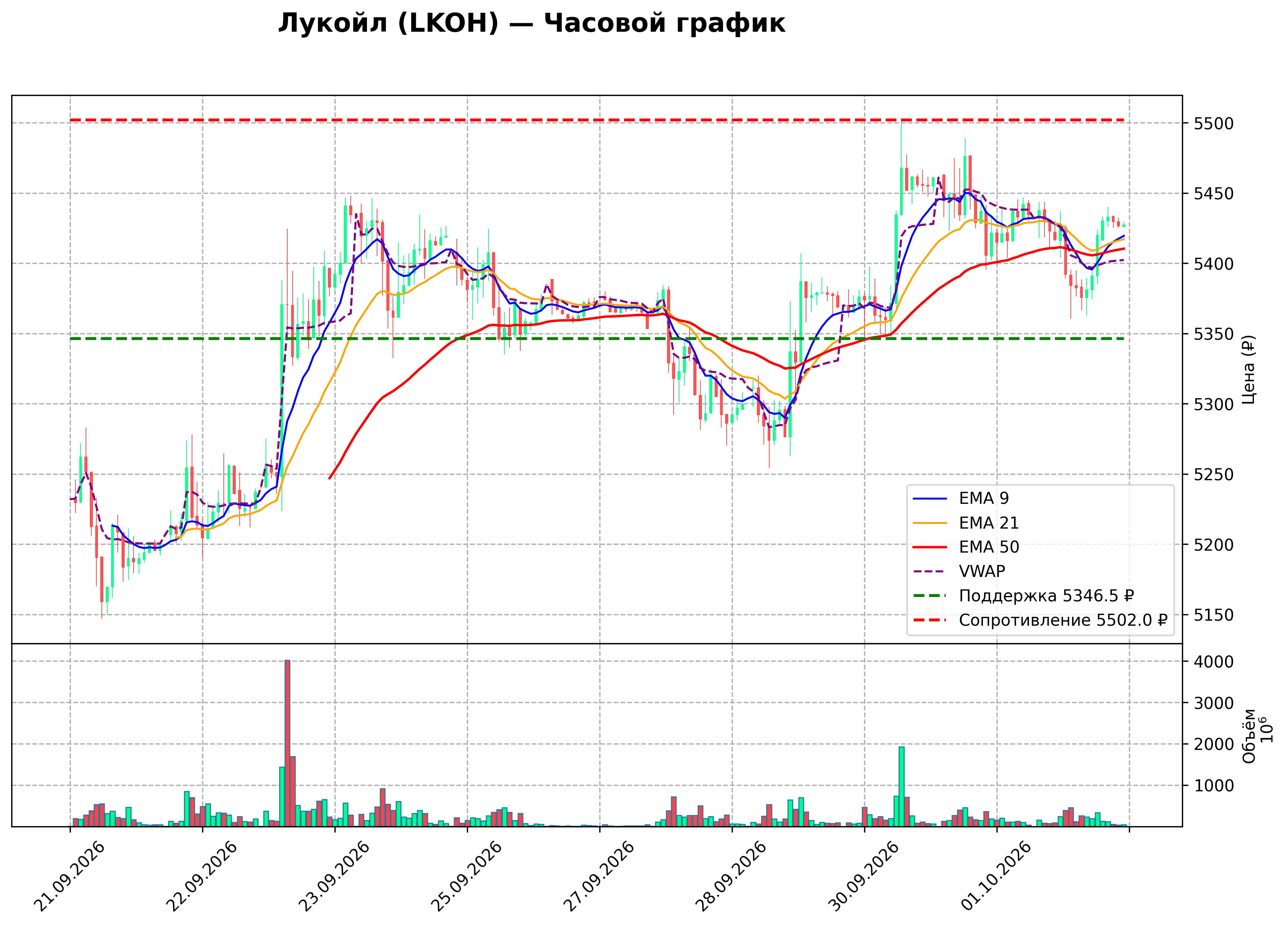Click the red dashed resistance legend sample
The width and height of the screenshot is (1288, 926).
coord(930,621)
